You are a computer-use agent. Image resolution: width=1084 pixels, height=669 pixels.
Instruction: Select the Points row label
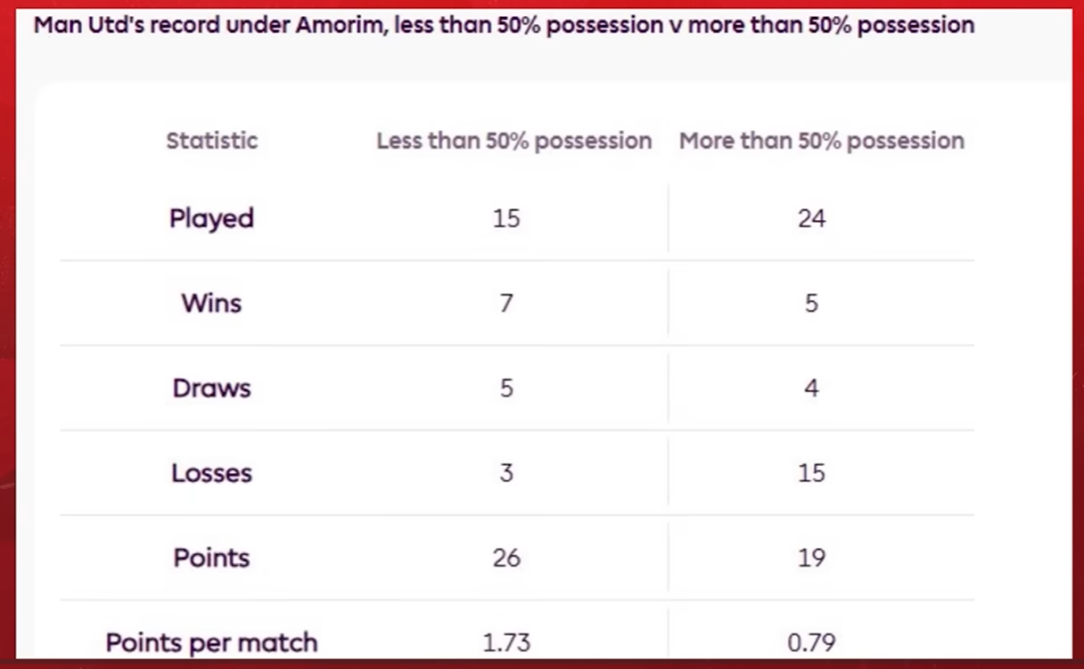[x=212, y=558]
